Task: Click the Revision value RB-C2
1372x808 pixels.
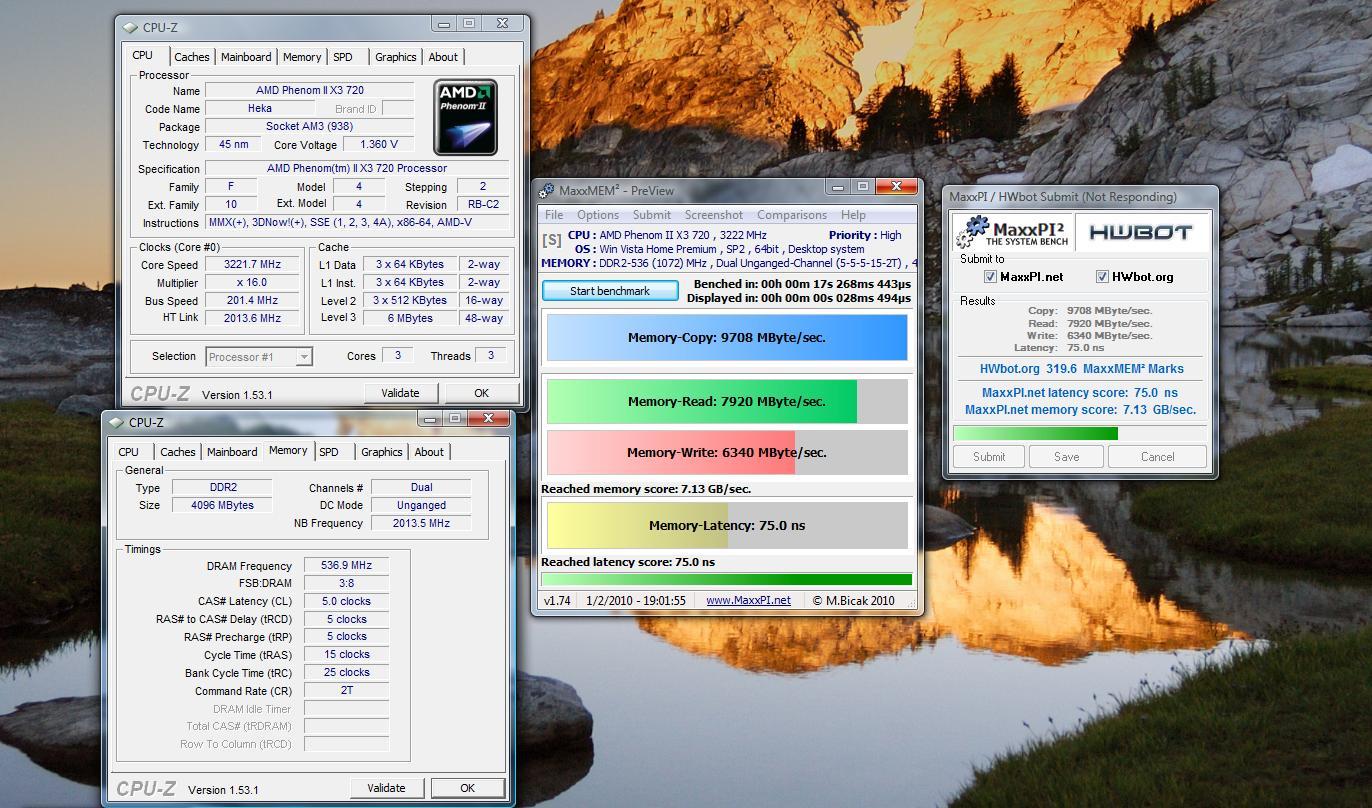Action: [484, 205]
